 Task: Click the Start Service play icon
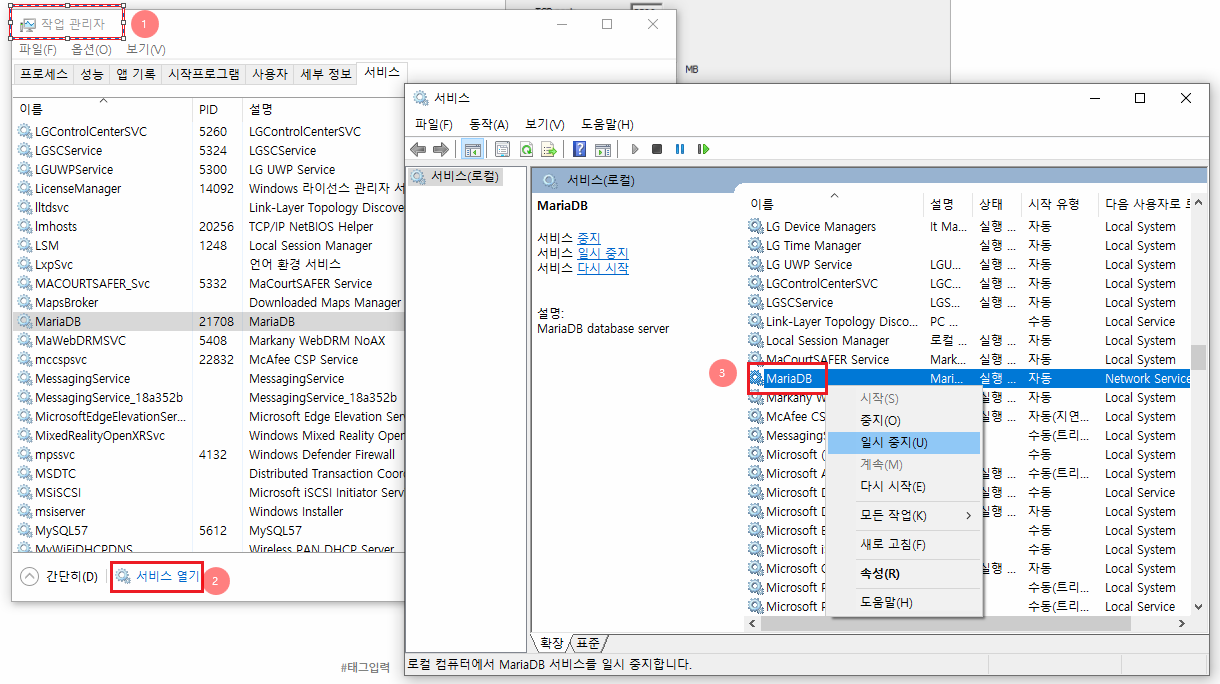click(x=634, y=149)
